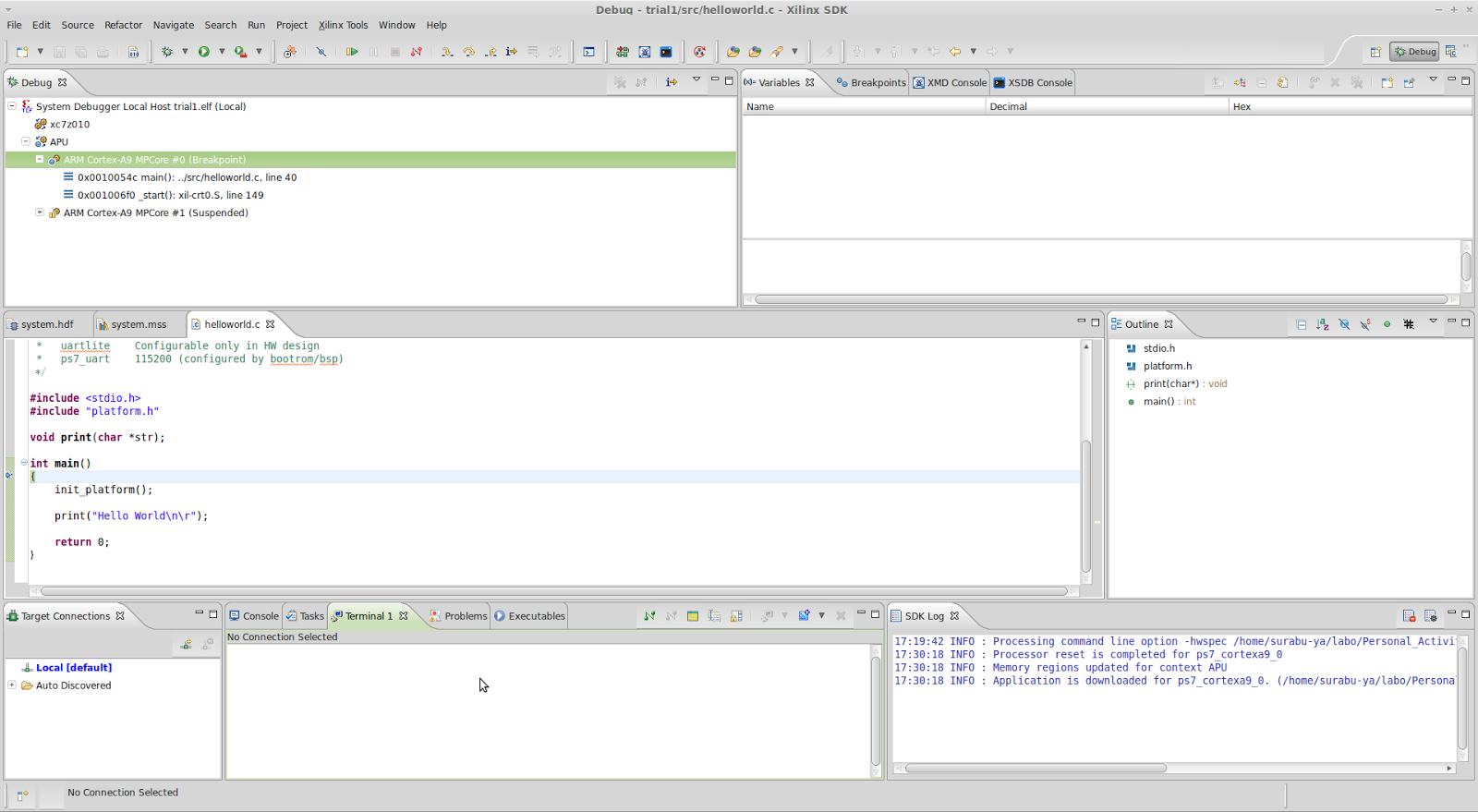Open Outline view menu dropdown triangle
Viewport: 1478px width, 812px height.
(1433, 321)
